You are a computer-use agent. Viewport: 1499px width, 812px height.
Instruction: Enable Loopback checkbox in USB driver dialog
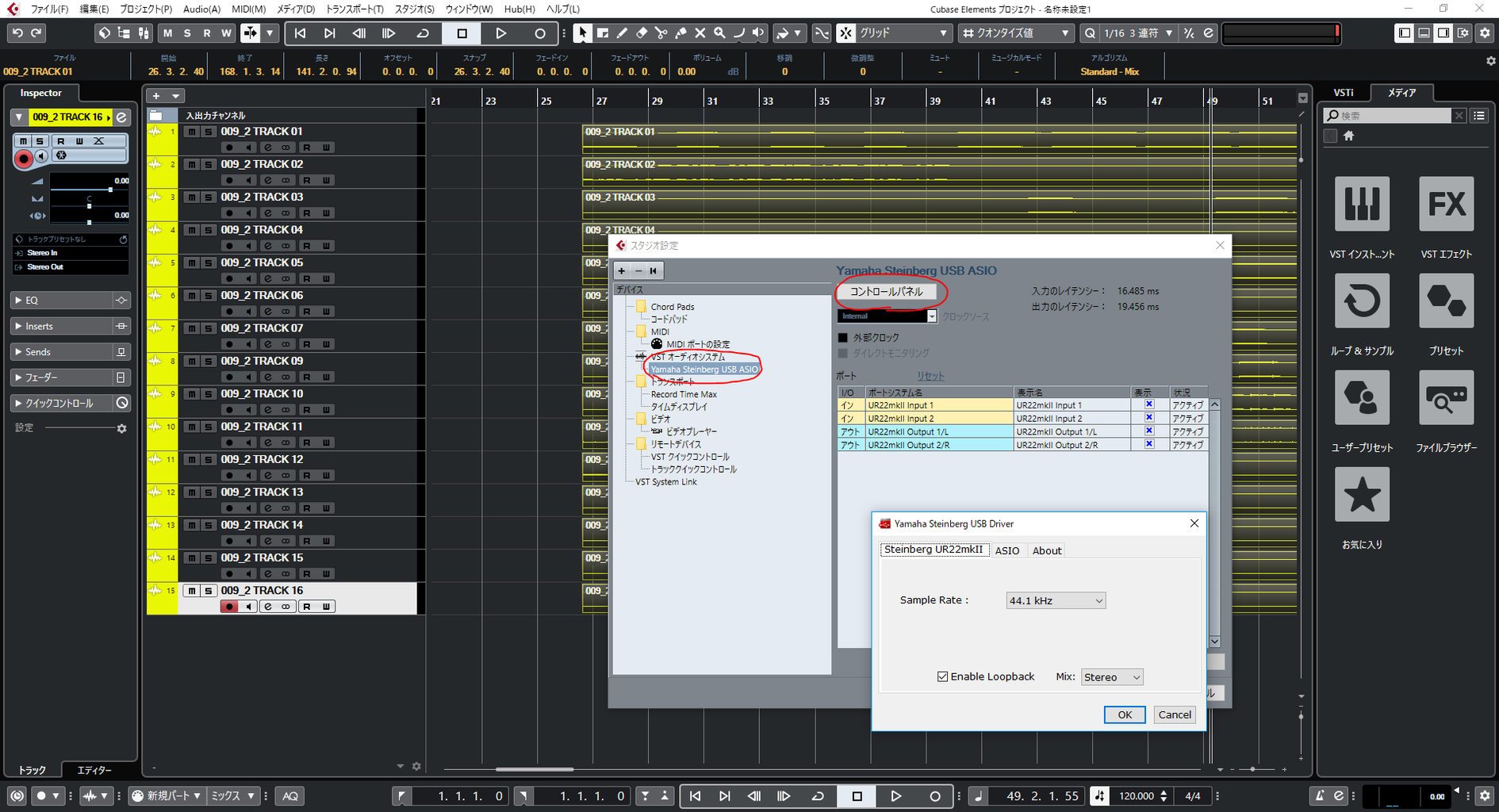coord(943,676)
